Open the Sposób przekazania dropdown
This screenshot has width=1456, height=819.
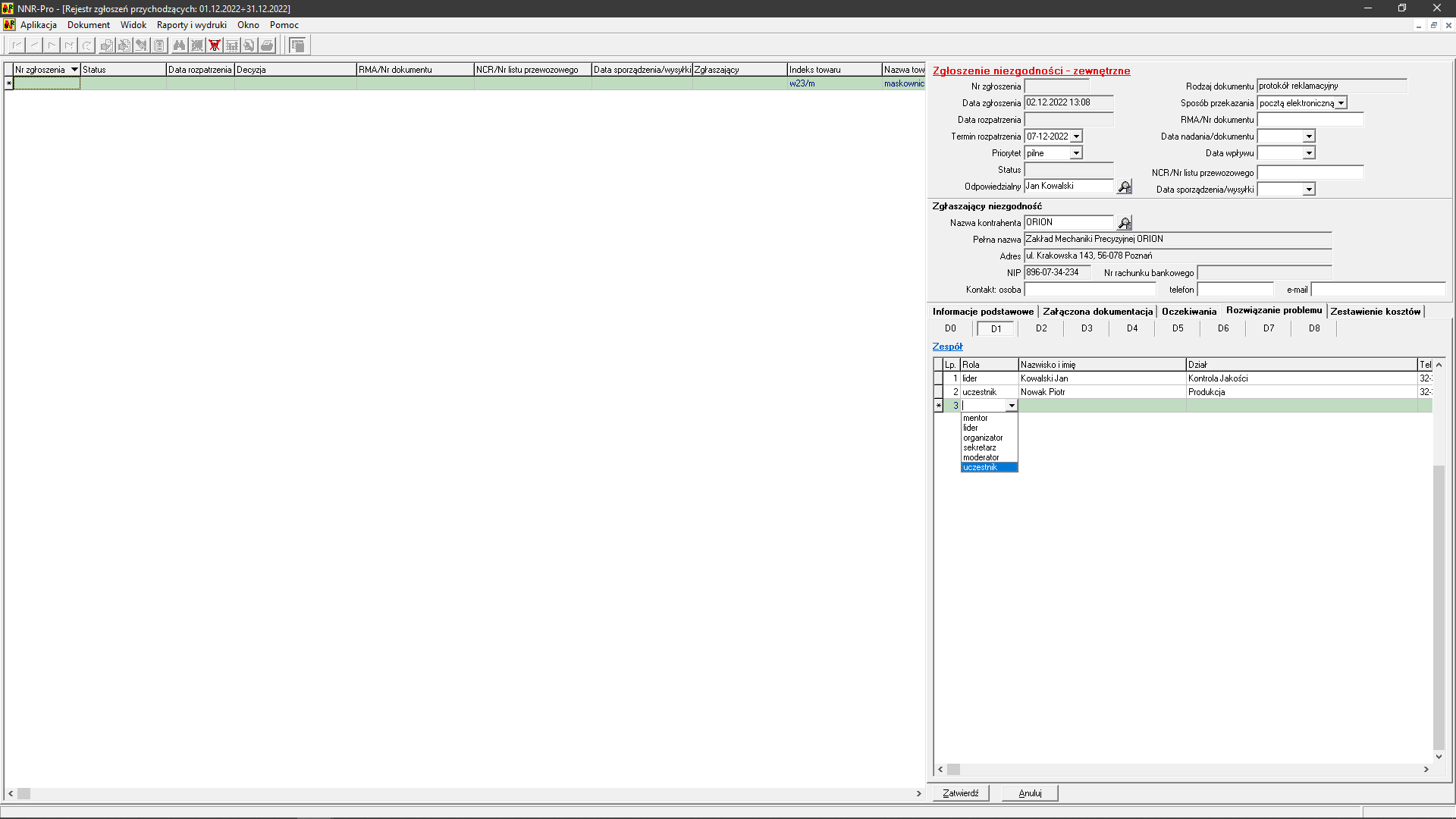(x=1341, y=103)
